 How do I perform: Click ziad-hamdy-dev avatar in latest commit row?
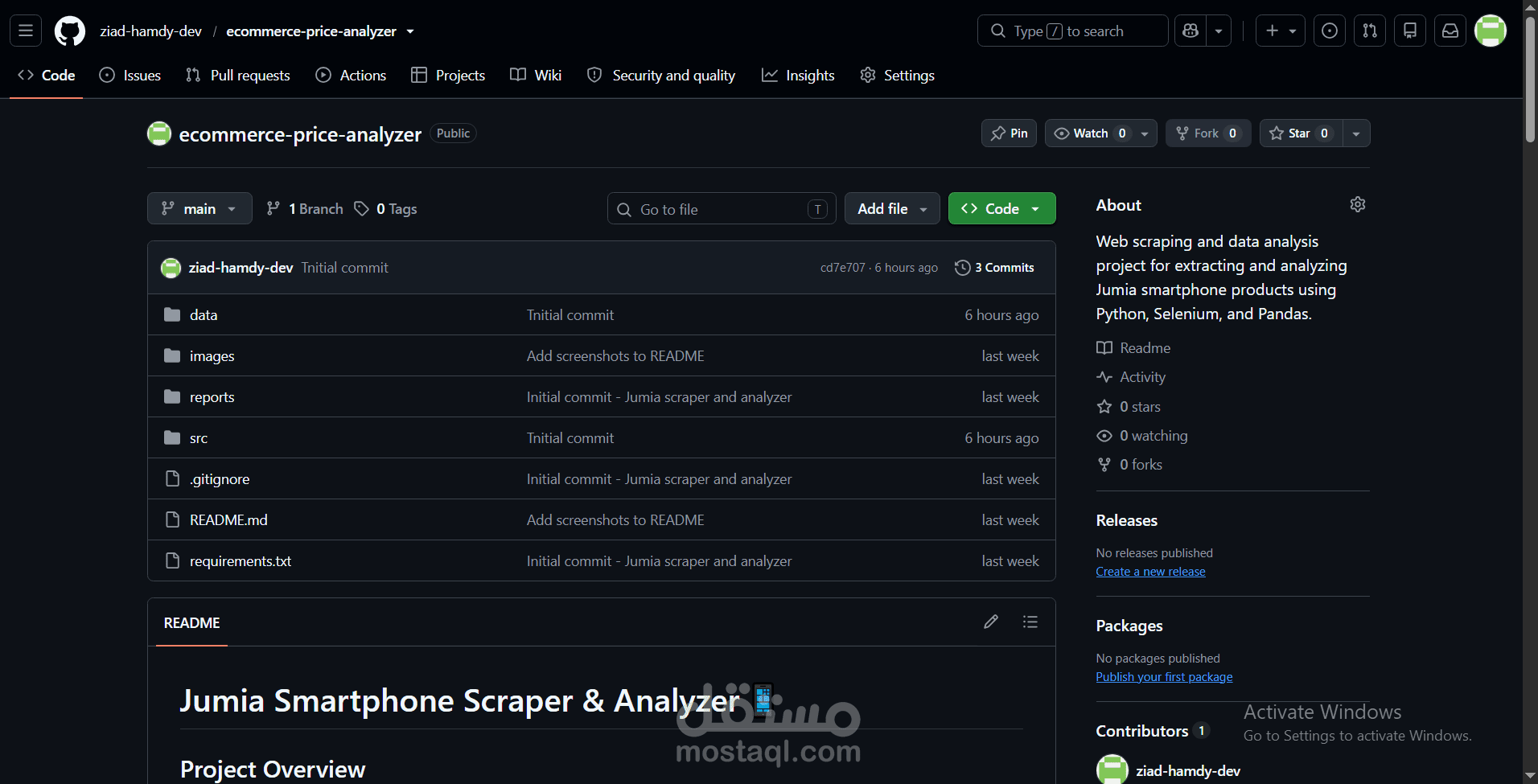pyautogui.click(x=171, y=268)
